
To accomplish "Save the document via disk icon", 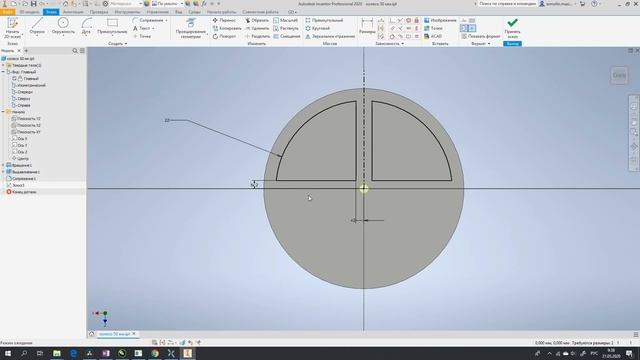I will point(33,4).
